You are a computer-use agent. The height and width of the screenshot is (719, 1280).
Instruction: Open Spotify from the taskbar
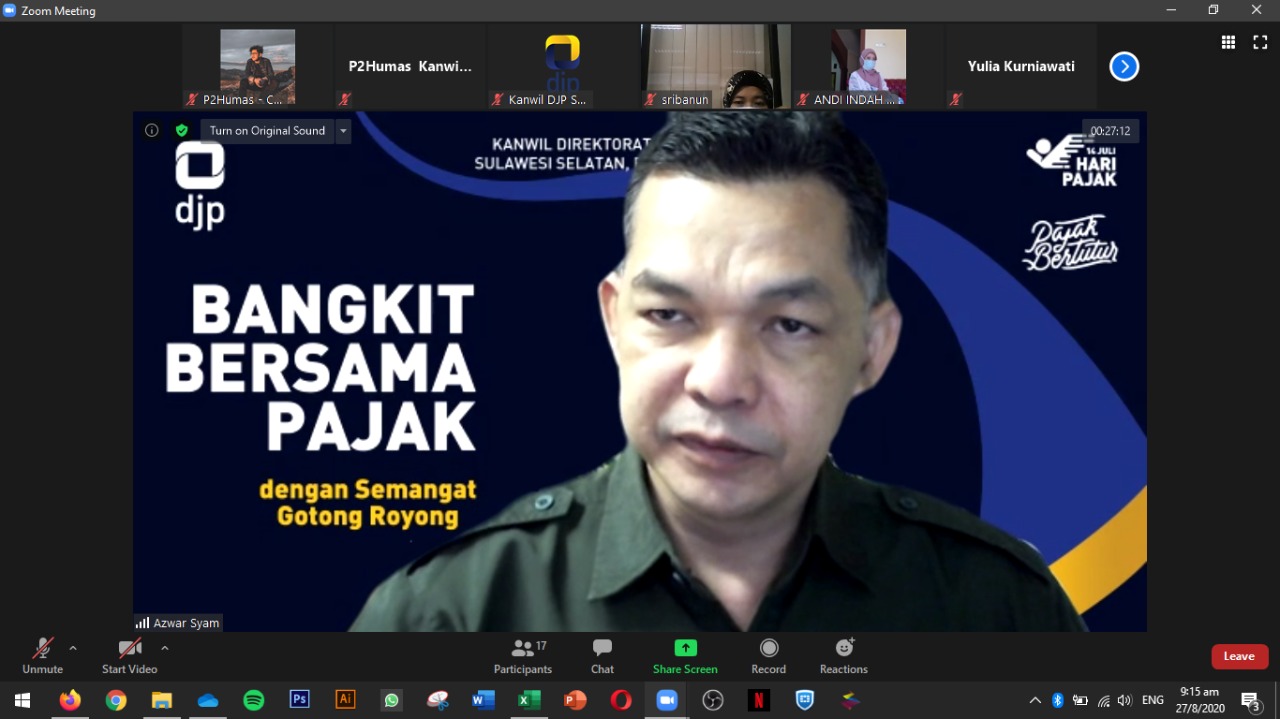pyautogui.click(x=254, y=700)
